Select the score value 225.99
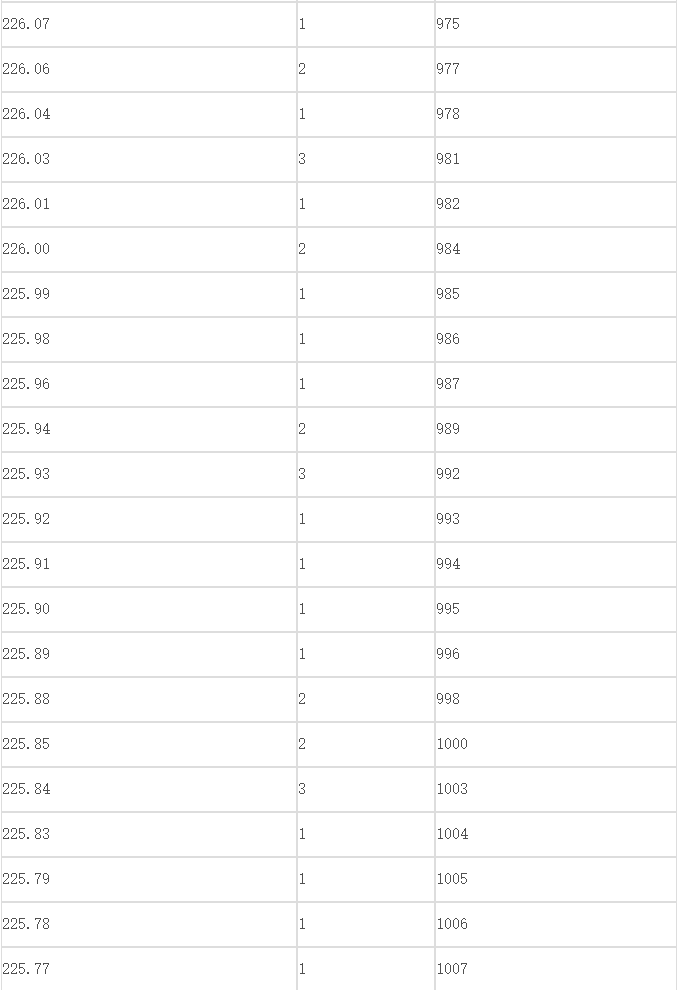Image resolution: width=678 pixels, height=990 pixels. 149,294
